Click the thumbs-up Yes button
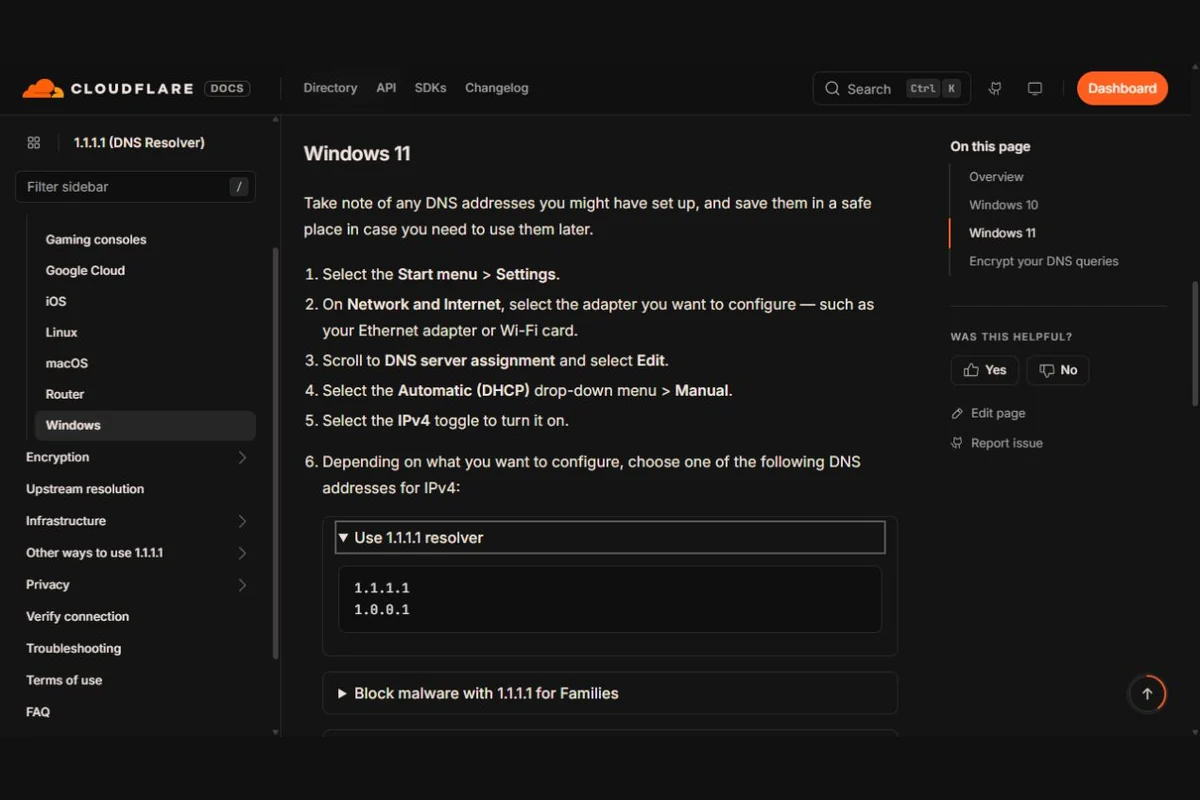Screen dimensions: 1200x800 pyautogui.click(x=985, y=370)
